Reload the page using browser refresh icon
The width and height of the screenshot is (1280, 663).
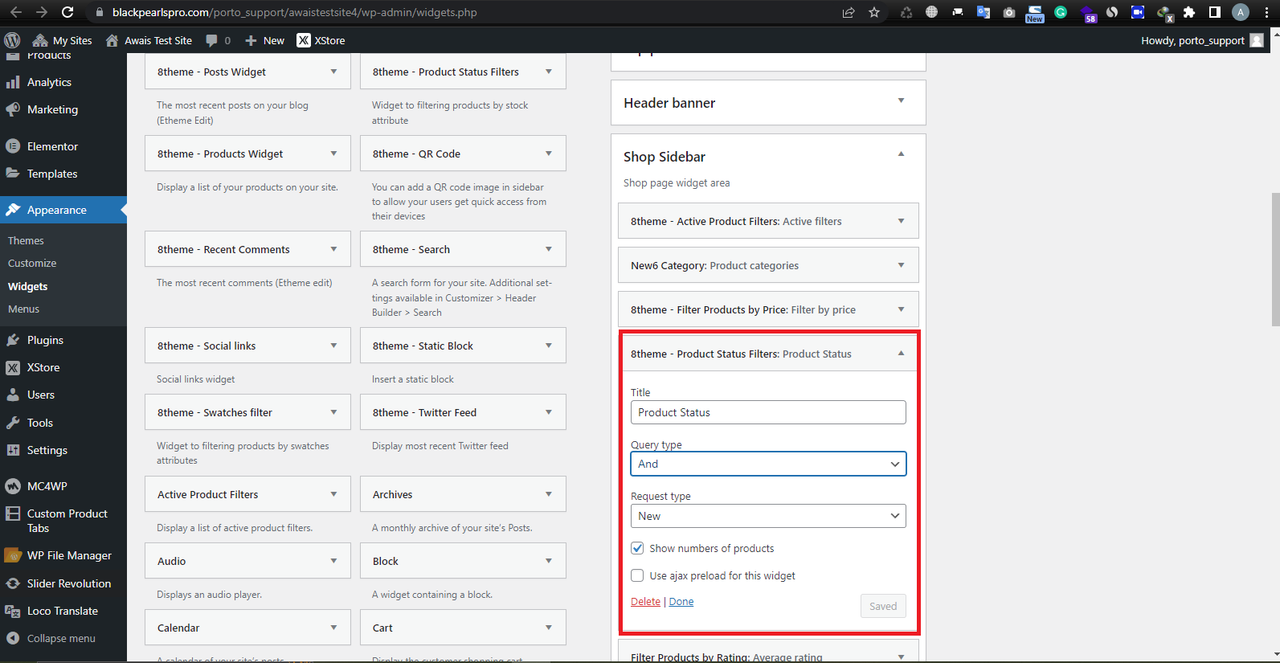pyautogui.click(x=67, y=13)
